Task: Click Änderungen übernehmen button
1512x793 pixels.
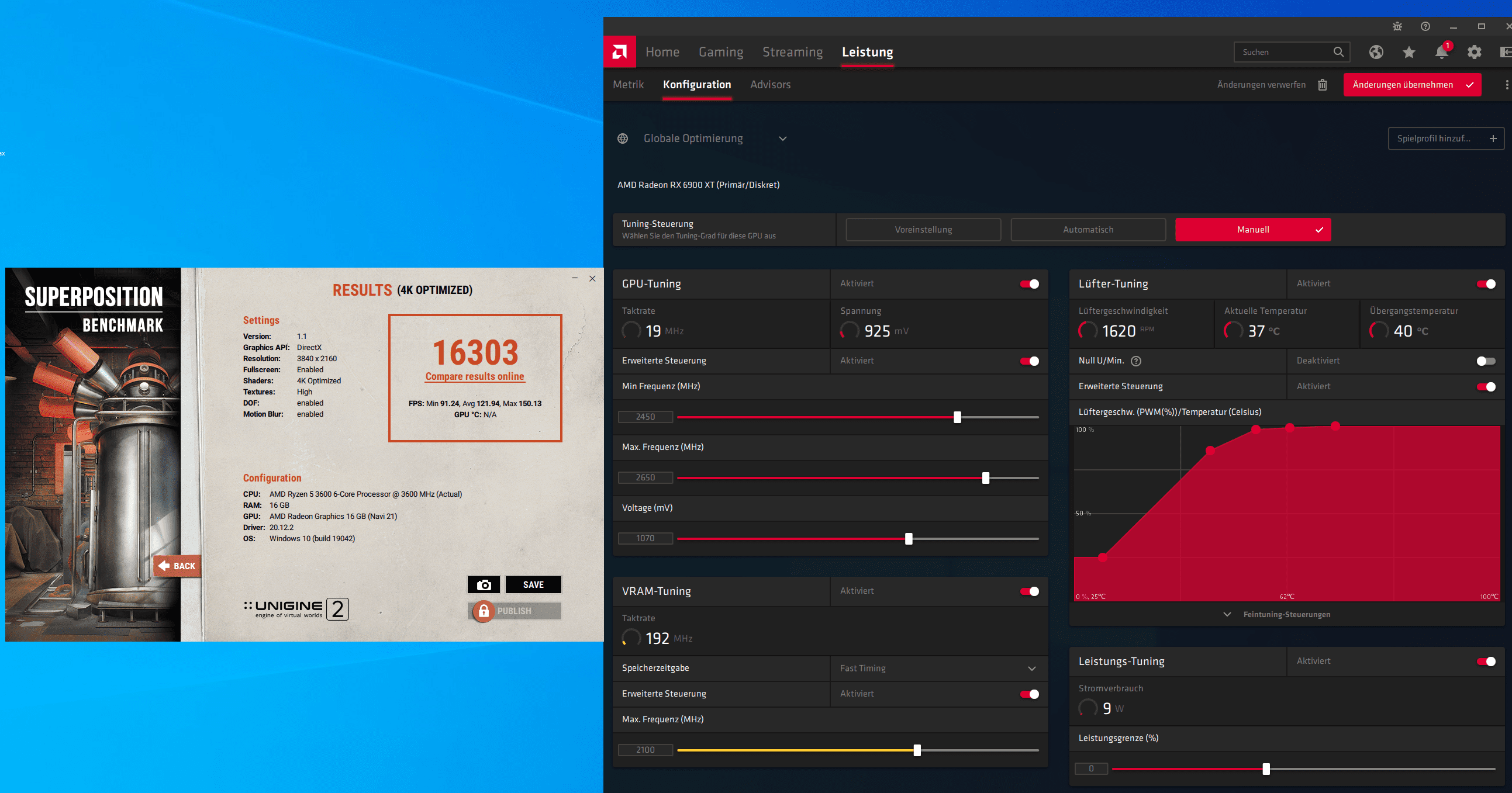Action: coord(1412,85)
